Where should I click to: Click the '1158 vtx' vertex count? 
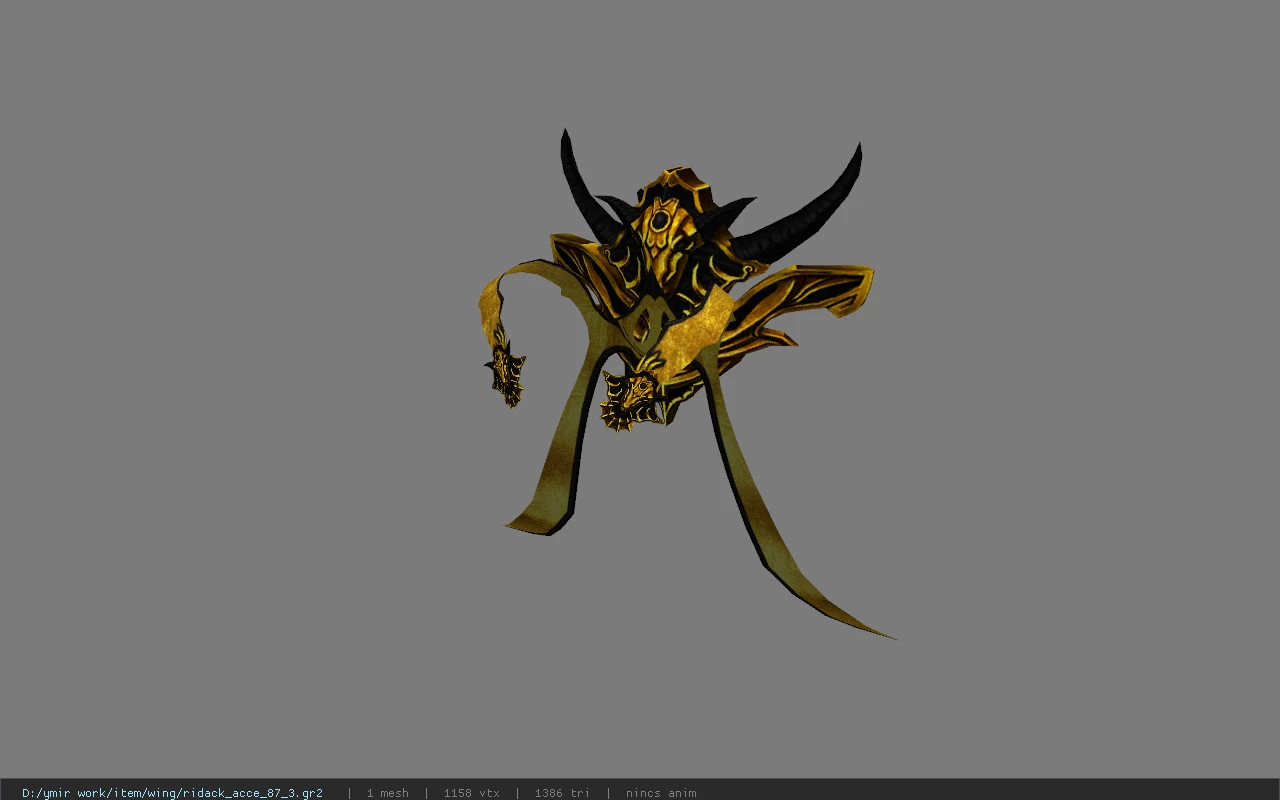pos(471,793)
